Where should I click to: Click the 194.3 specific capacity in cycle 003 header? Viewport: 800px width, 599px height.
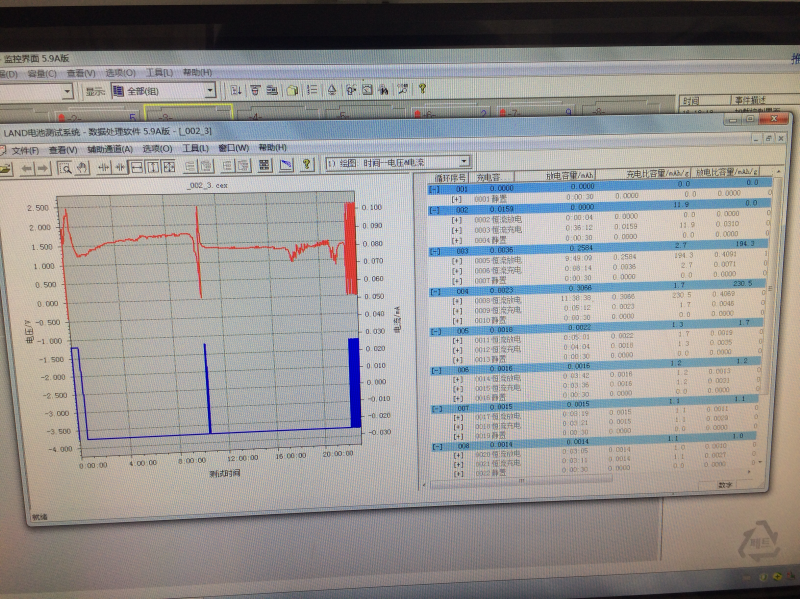coord(745,244)
